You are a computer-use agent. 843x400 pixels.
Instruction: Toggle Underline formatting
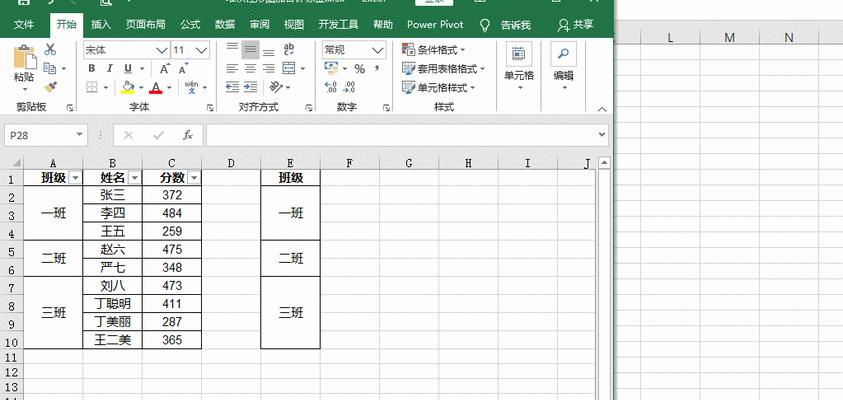click(128, 69)
